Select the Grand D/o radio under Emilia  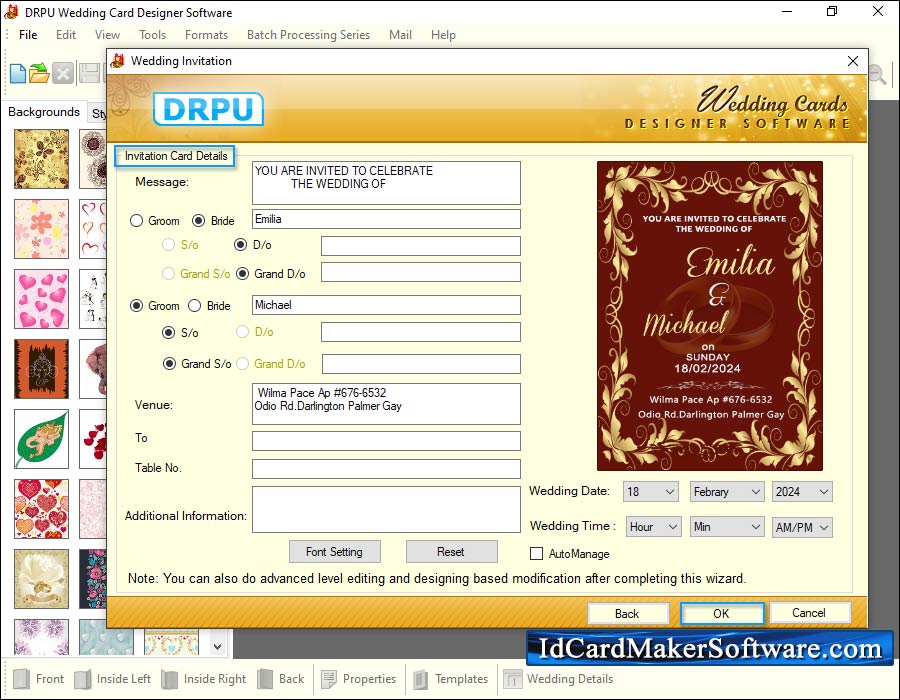(242, 274)
